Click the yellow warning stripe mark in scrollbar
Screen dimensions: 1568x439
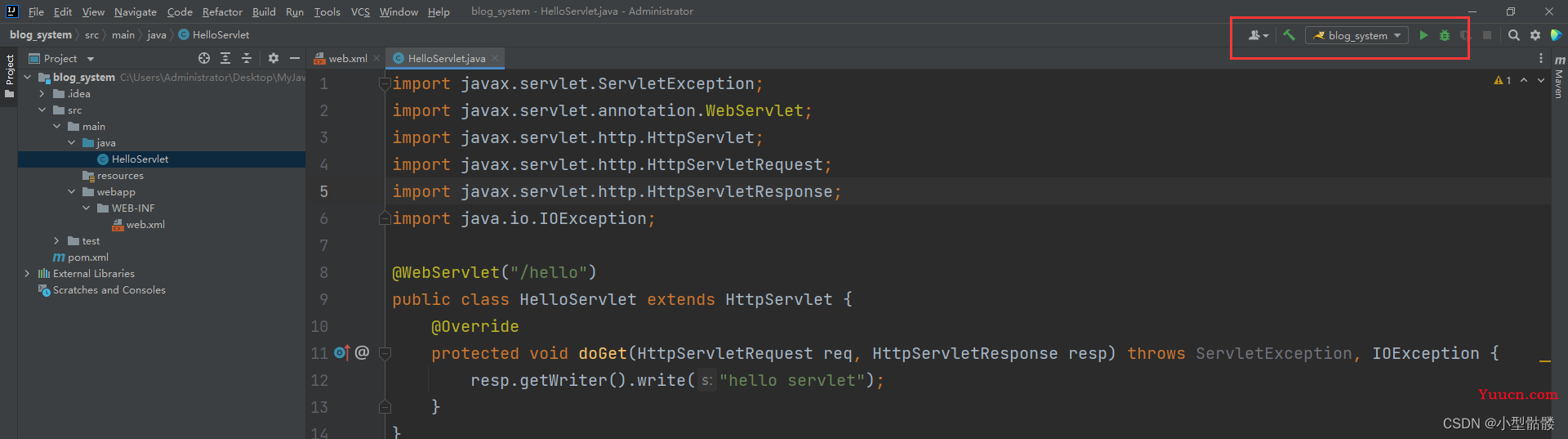pyautogui.click(x=1544, y=360)
